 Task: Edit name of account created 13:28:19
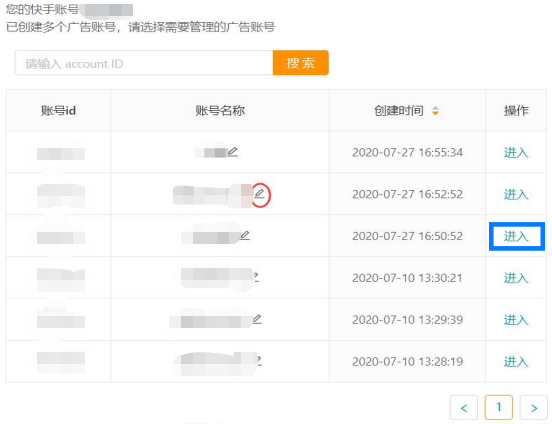click(x=259, y=361)
